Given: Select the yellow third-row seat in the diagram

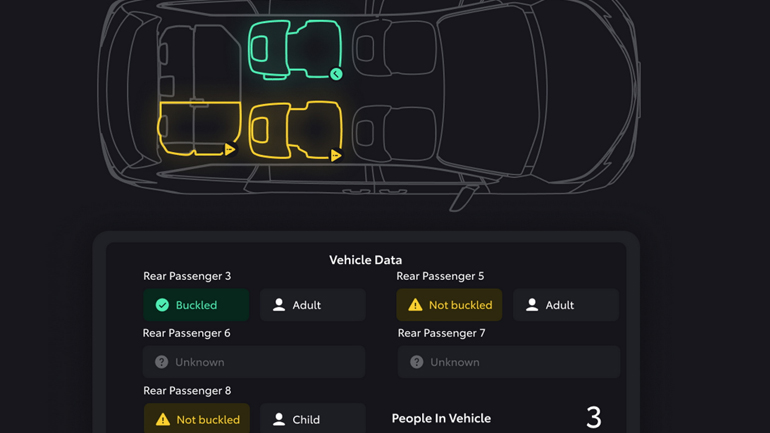Looking at the screenshot, I should [198, 128].
